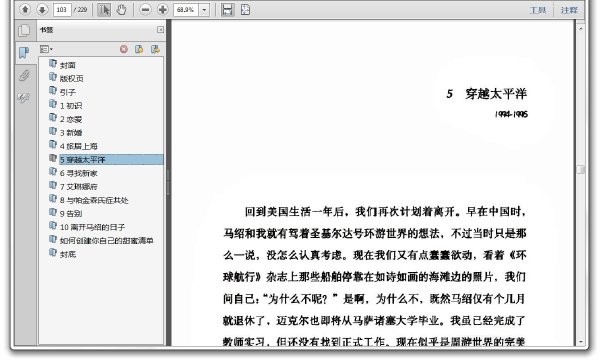Click the zoom percentage field 68.9%
The width and height of the screenshot is (600, 360).
pyautogui.click(x=186, y=10)
